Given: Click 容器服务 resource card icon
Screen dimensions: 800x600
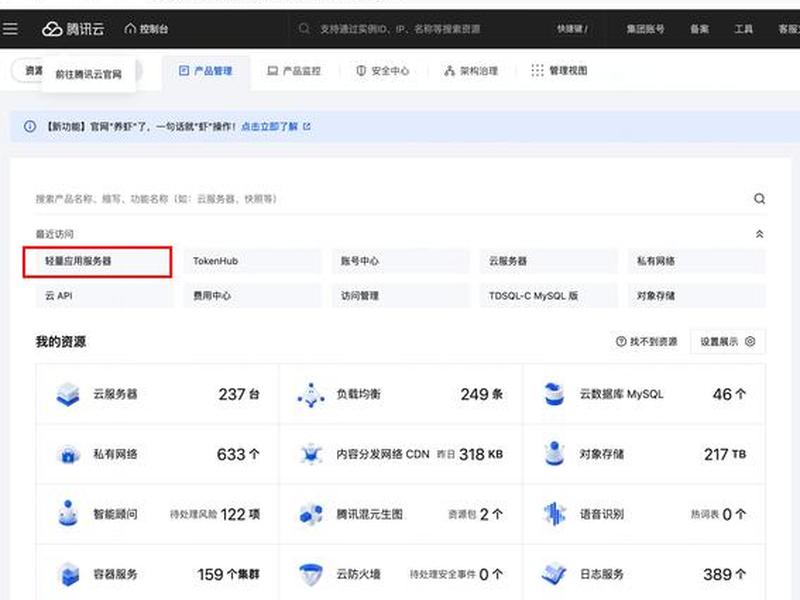Looking at the screenshot, I should [x=68, y=574].
